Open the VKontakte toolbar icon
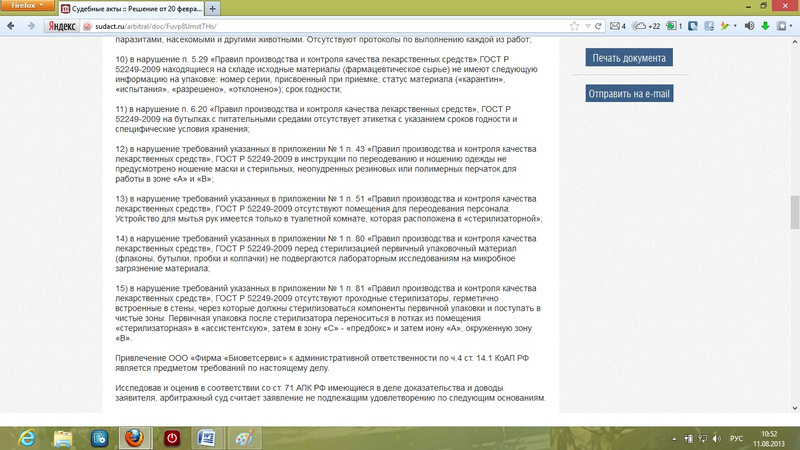This screenshot has width=800, height=450. [x=693, y=26]
